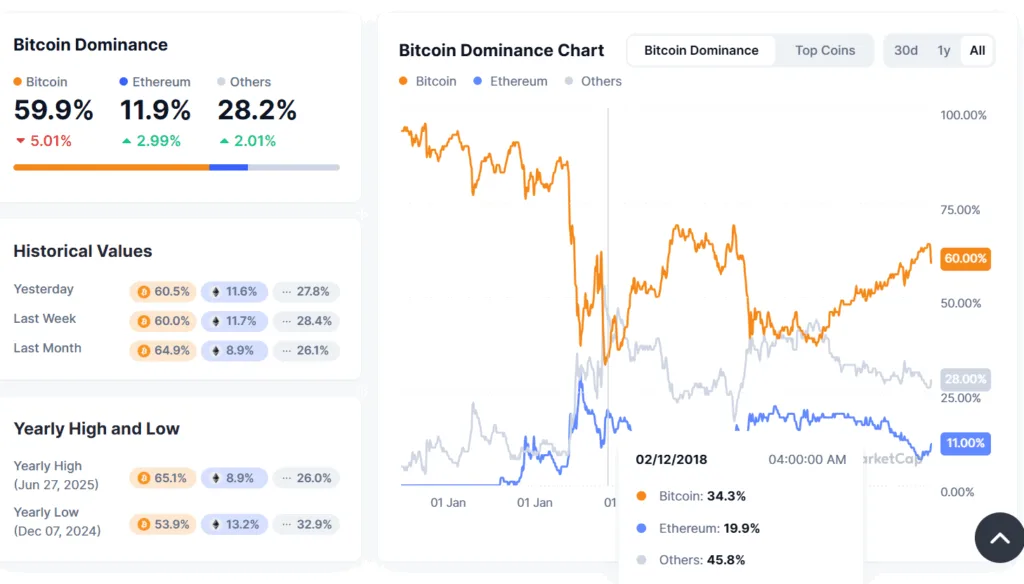Click the Bitcoin icon beside the Yearly High value
Screen dimensions: 1024x584
pos(141,478)
